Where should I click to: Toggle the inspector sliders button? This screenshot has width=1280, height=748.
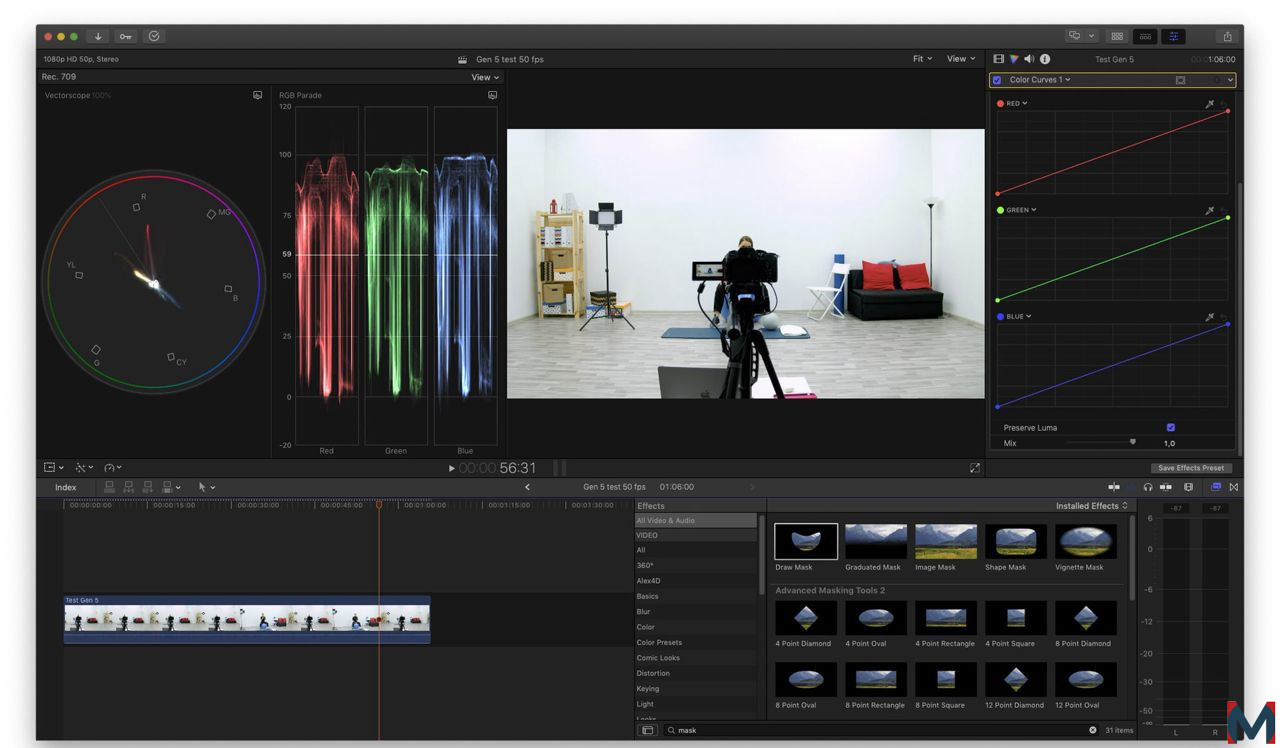pos(1173,36)
